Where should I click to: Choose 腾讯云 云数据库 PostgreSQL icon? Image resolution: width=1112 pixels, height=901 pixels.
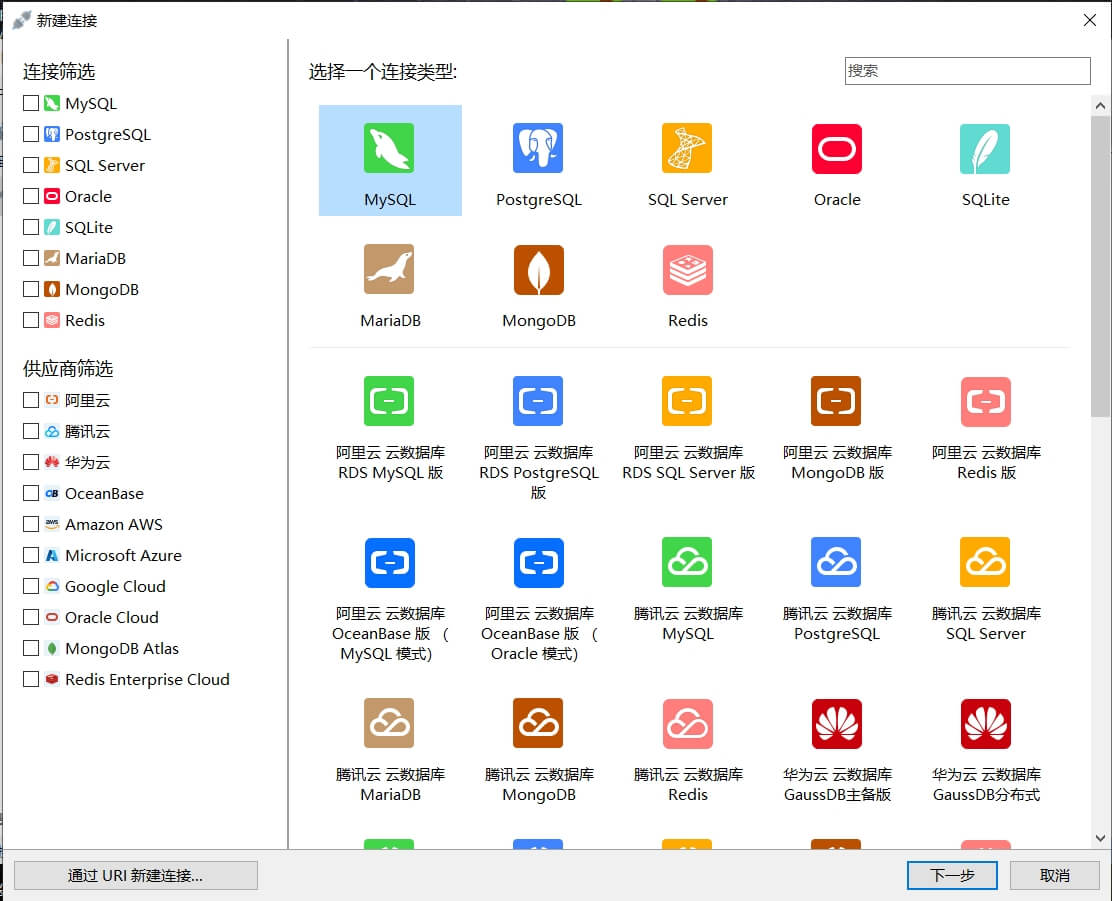(x=837, y=563)
